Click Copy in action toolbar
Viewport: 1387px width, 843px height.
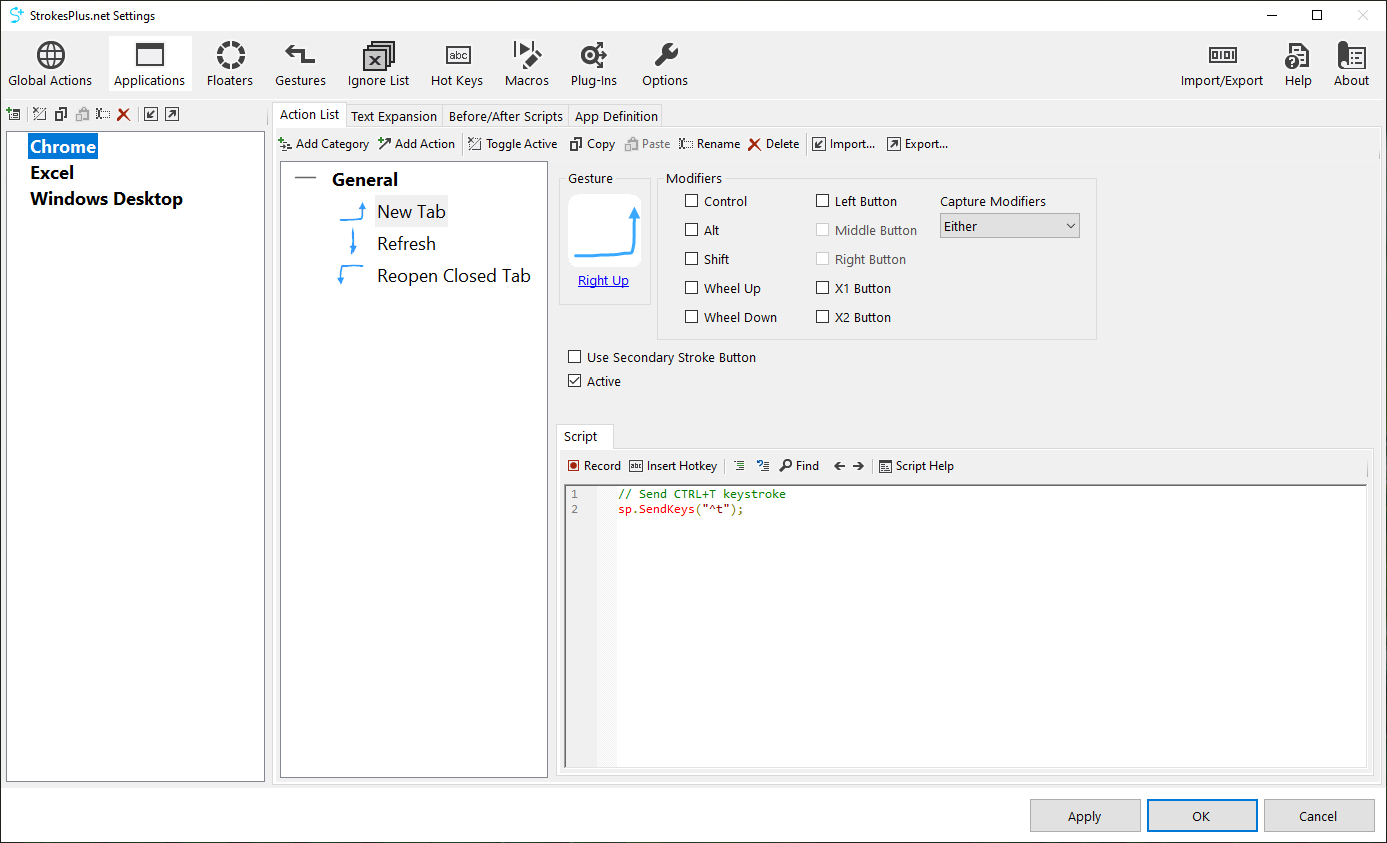(x=592, y=144)
